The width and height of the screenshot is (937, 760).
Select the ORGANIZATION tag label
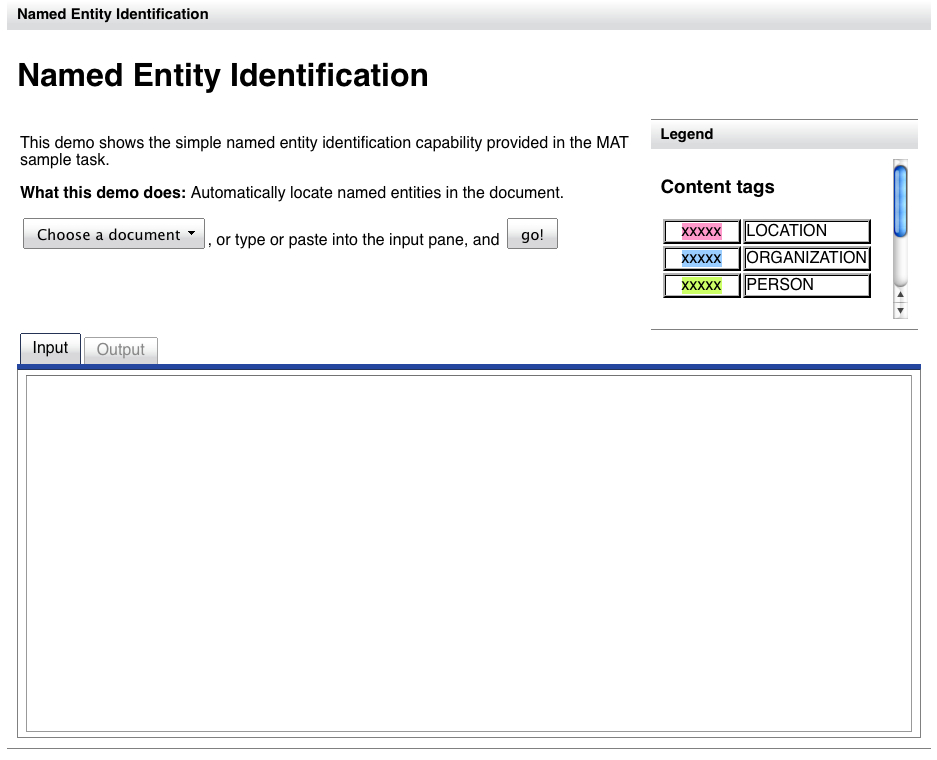coord(806,258)
